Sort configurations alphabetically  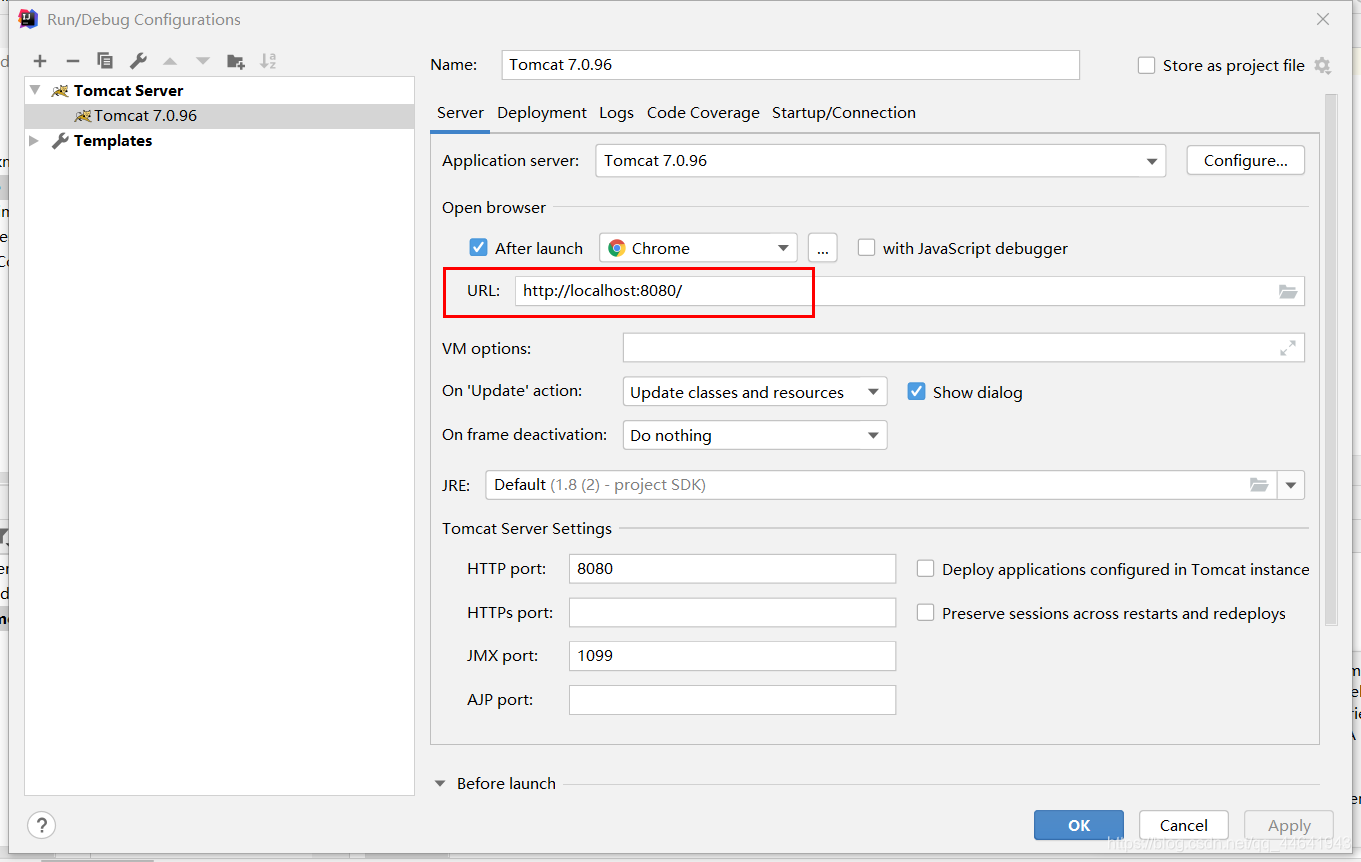tap(268, 61)
